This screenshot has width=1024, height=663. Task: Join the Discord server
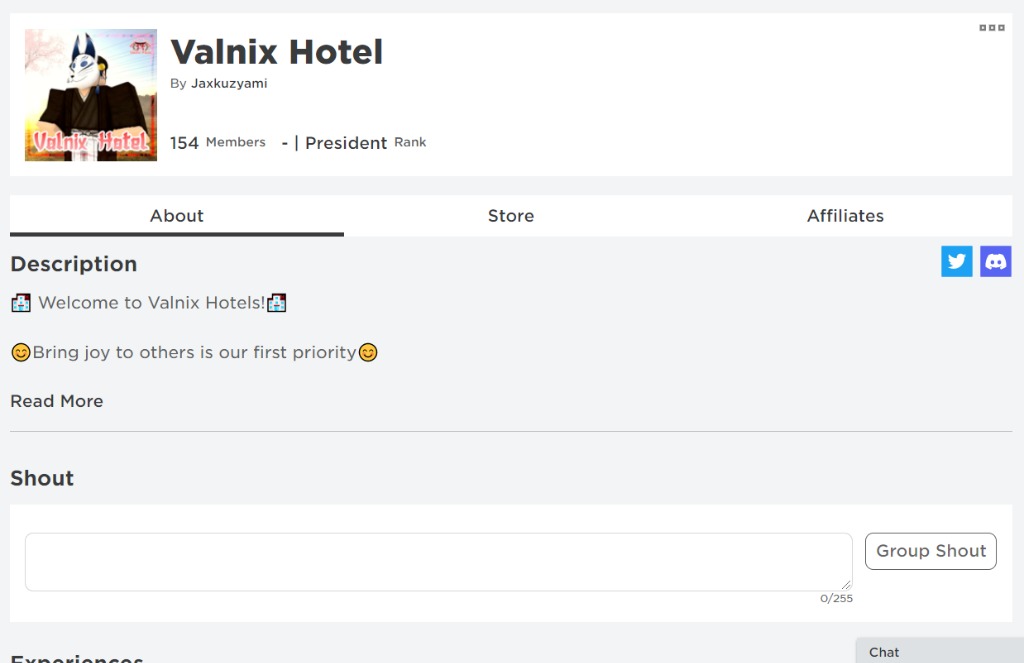coord(995,261)
